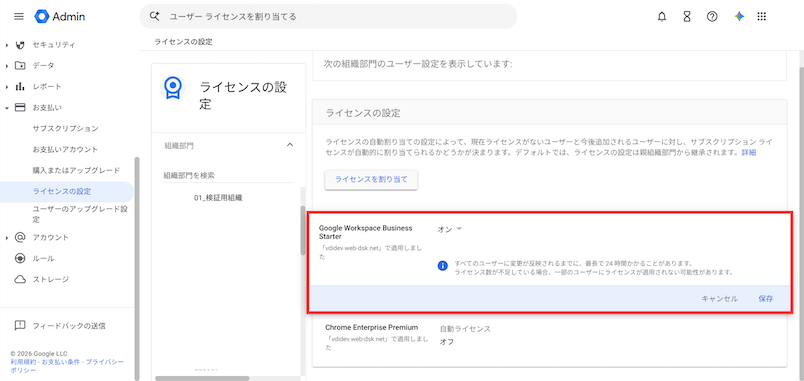The image size is (804, 381).
Task: Click the ルール icon
Action: click(x=20, y=258)
